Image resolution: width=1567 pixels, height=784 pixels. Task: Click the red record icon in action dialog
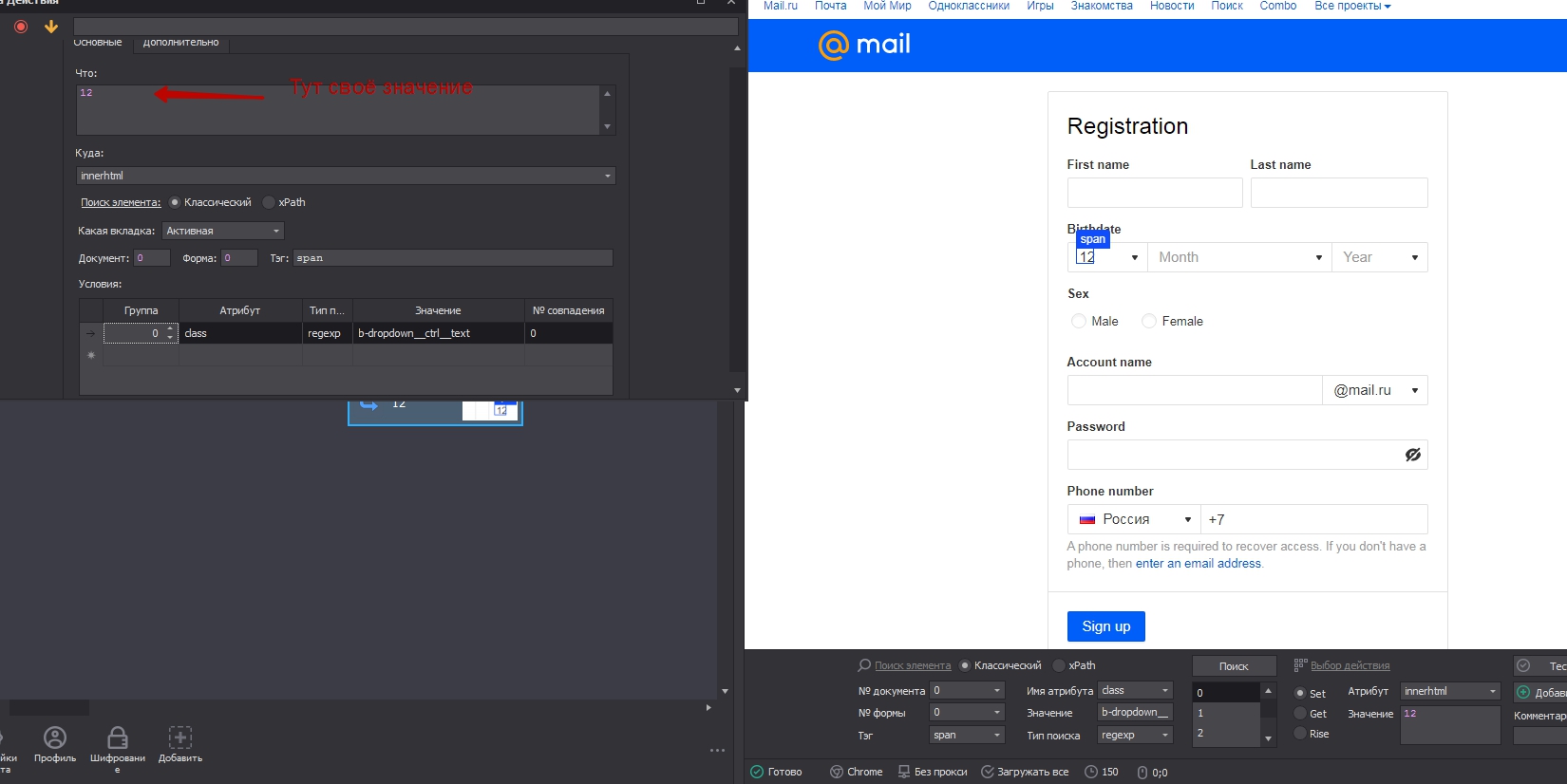tap(21, 27)
